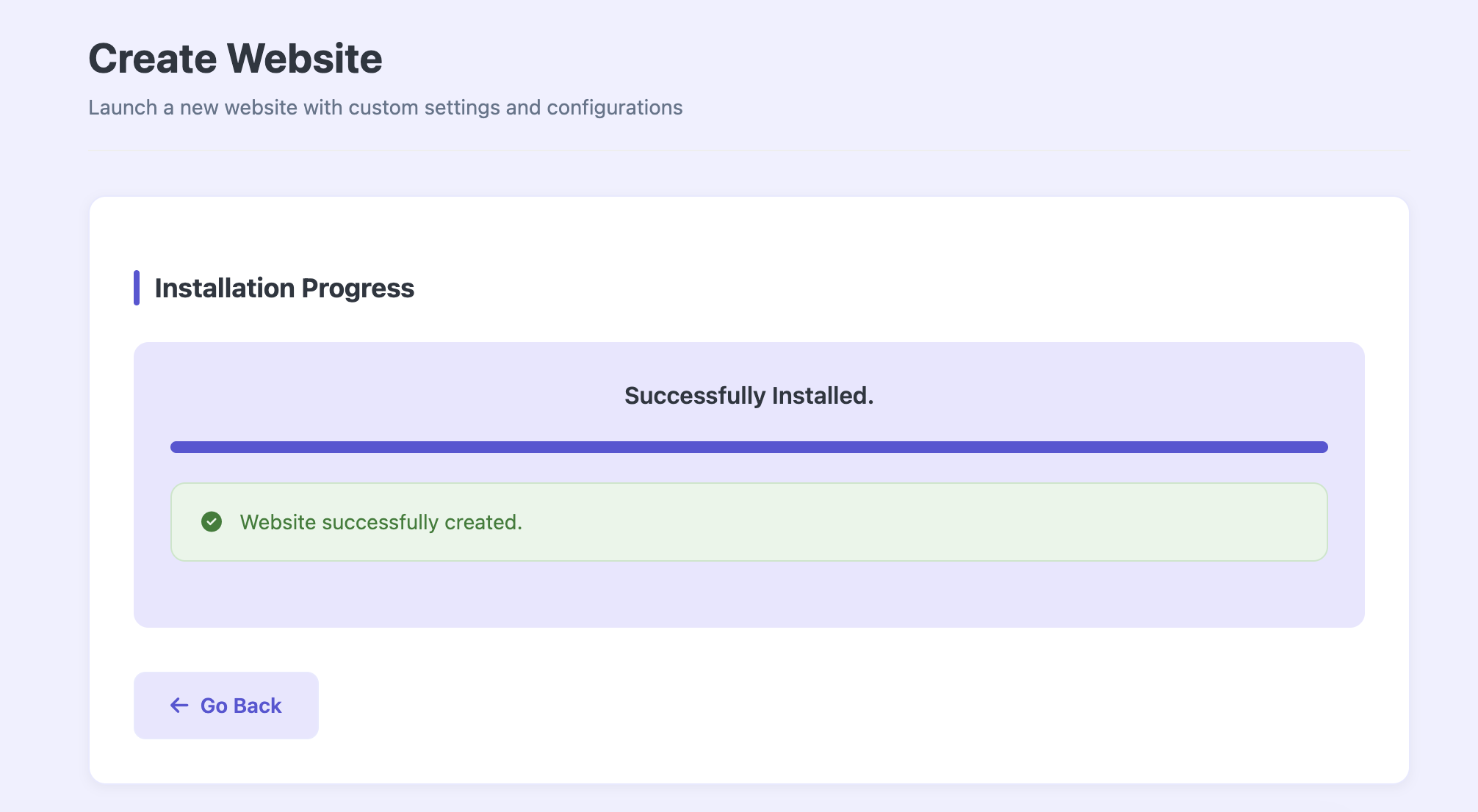Click the "Go Back" text label
The width and height of the screenshot is (1478, 812).
[241, 706]
